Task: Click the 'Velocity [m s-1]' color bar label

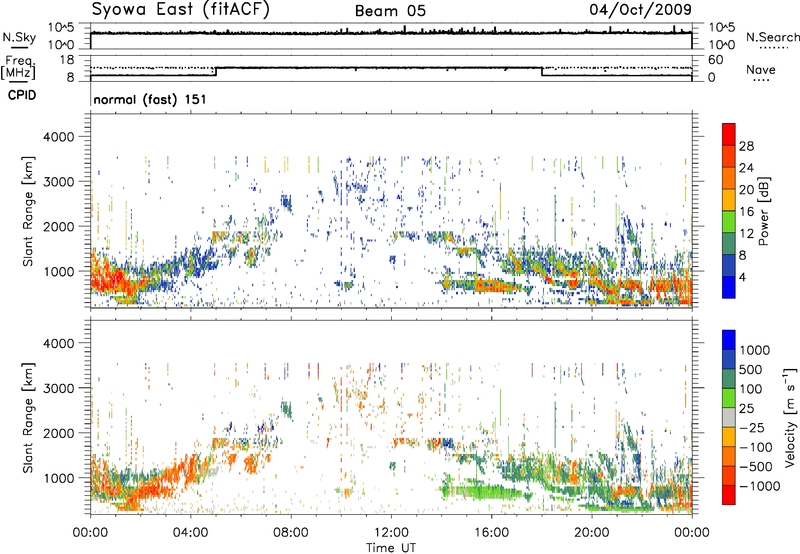Action: pyautogui.click(x=790, y=417)
